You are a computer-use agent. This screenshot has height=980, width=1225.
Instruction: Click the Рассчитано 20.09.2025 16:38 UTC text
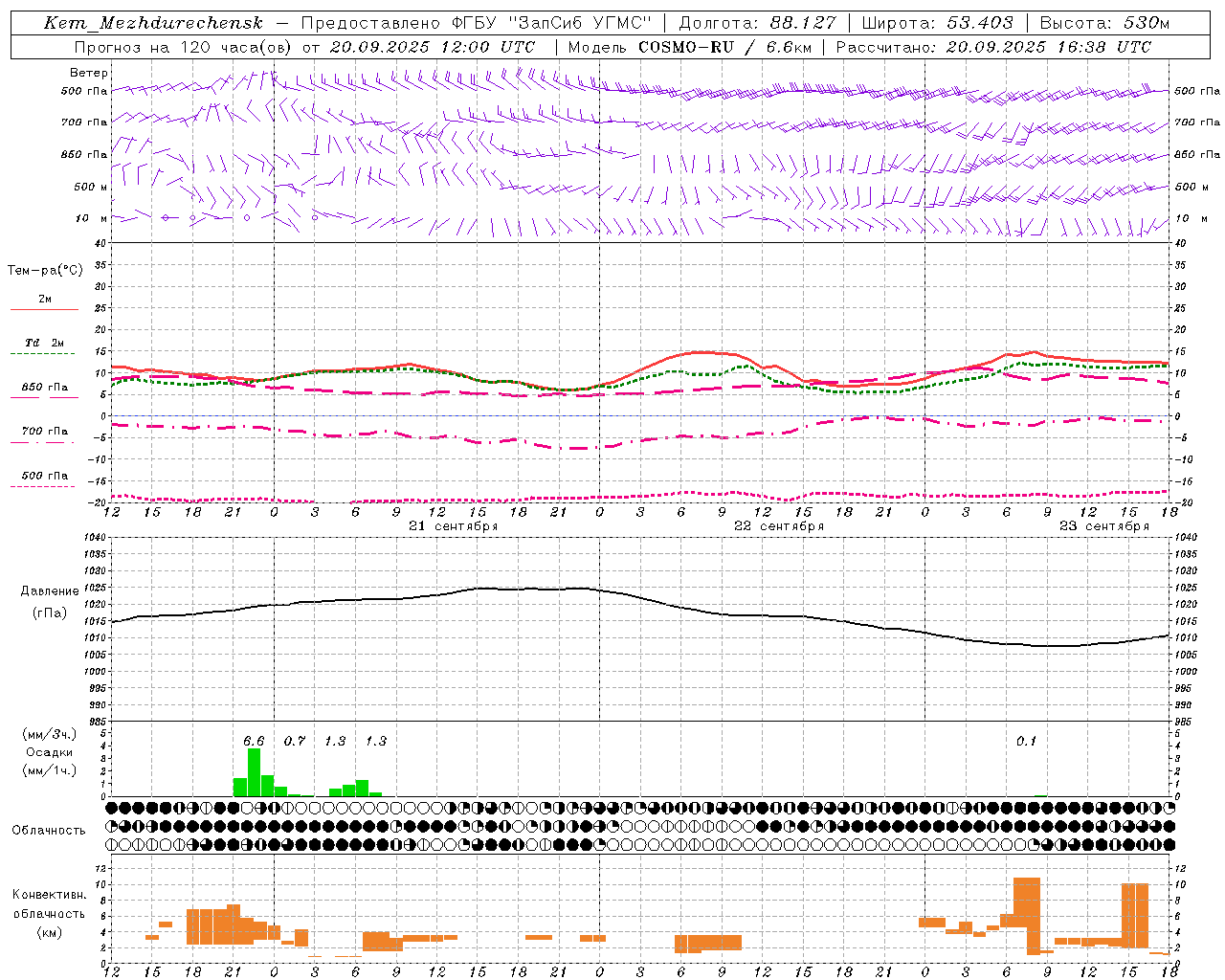click(992, 47)
